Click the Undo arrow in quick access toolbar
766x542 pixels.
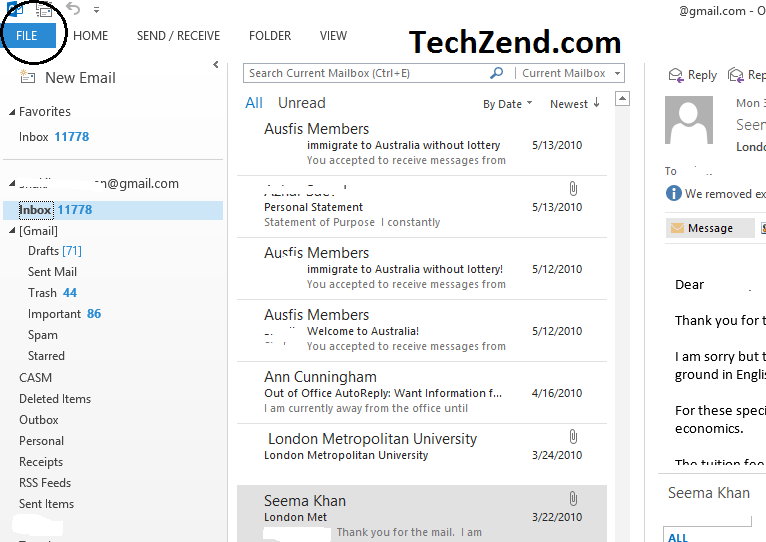pyautogui.click(x=73, y=8)
